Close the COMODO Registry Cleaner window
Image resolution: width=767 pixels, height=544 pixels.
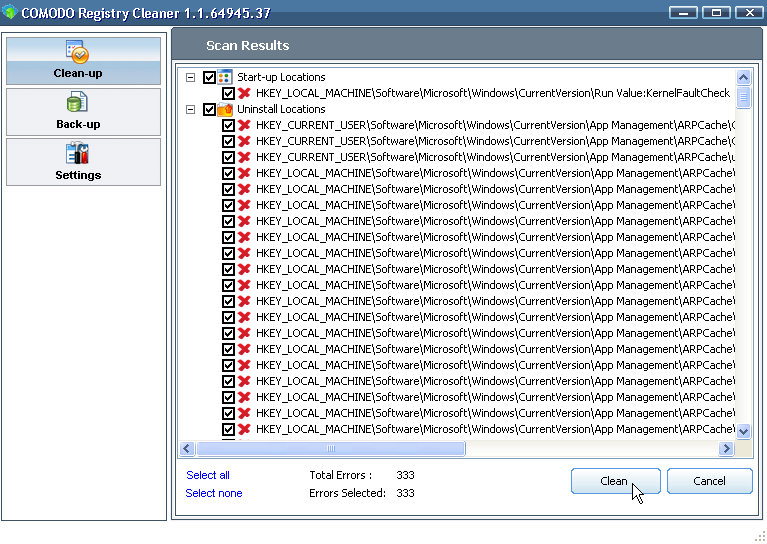(x=750, y=13)
